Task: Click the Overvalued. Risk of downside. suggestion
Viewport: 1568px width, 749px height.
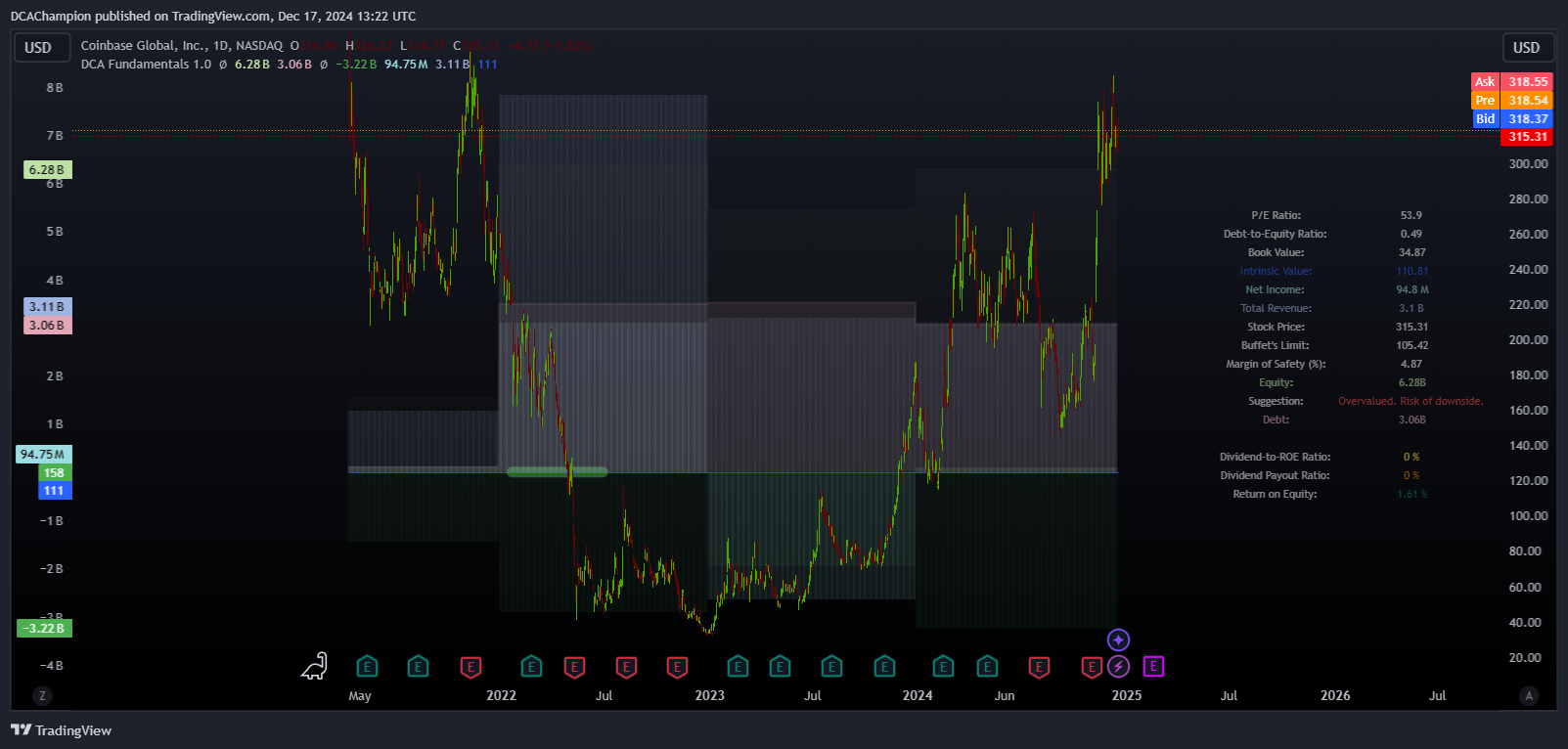Action: [x=1411, y=401]
